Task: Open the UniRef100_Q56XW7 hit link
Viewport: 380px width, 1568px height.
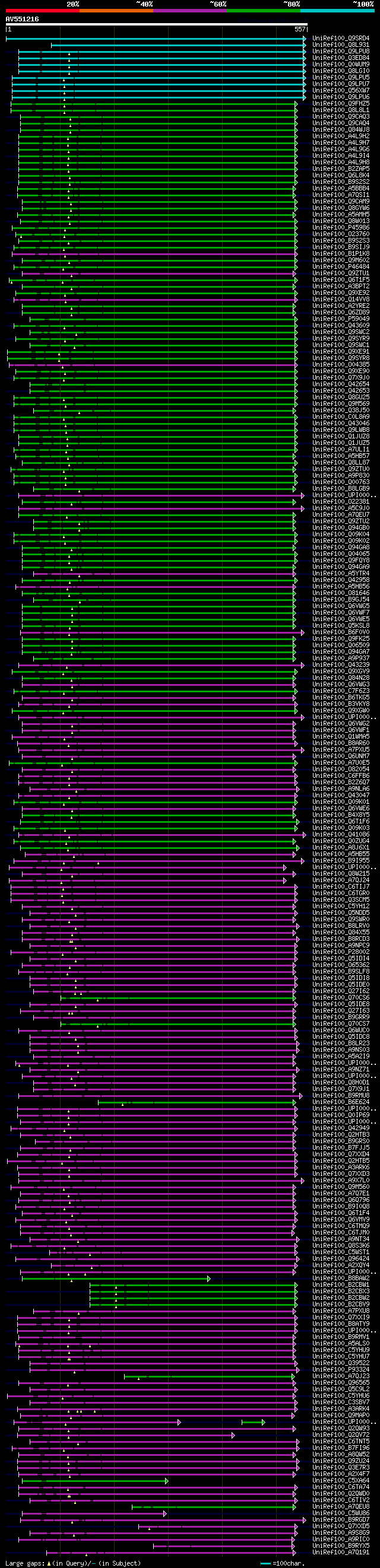Action: [341, 91]
